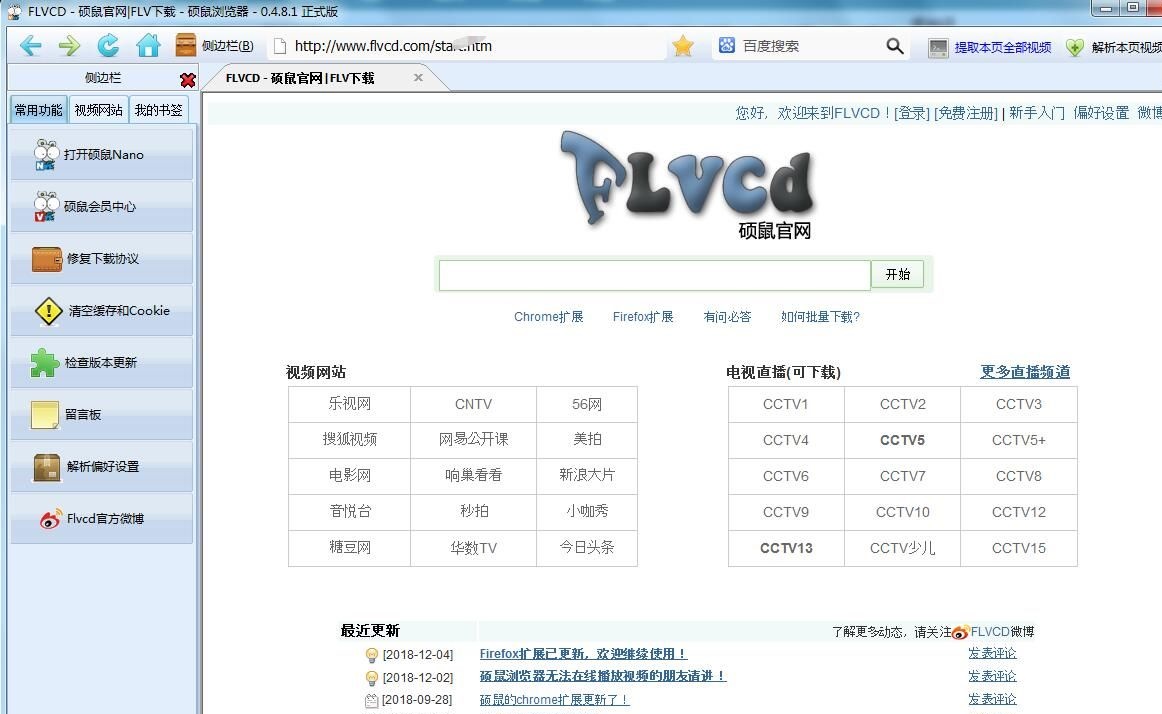
Task: Open 如何批量下载? link
Action: coord(820,317)
